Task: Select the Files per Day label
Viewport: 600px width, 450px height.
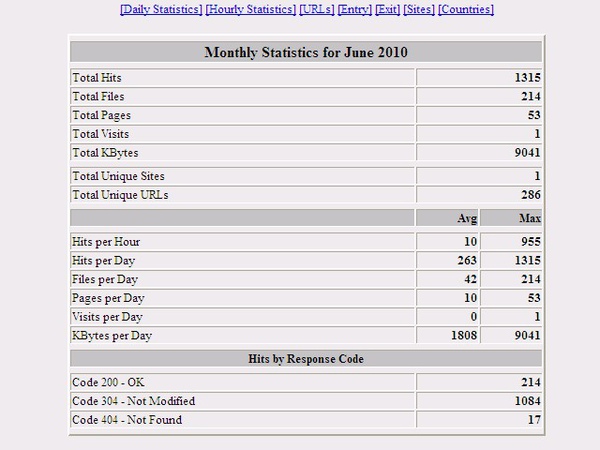Action: [x=105, y=279]
